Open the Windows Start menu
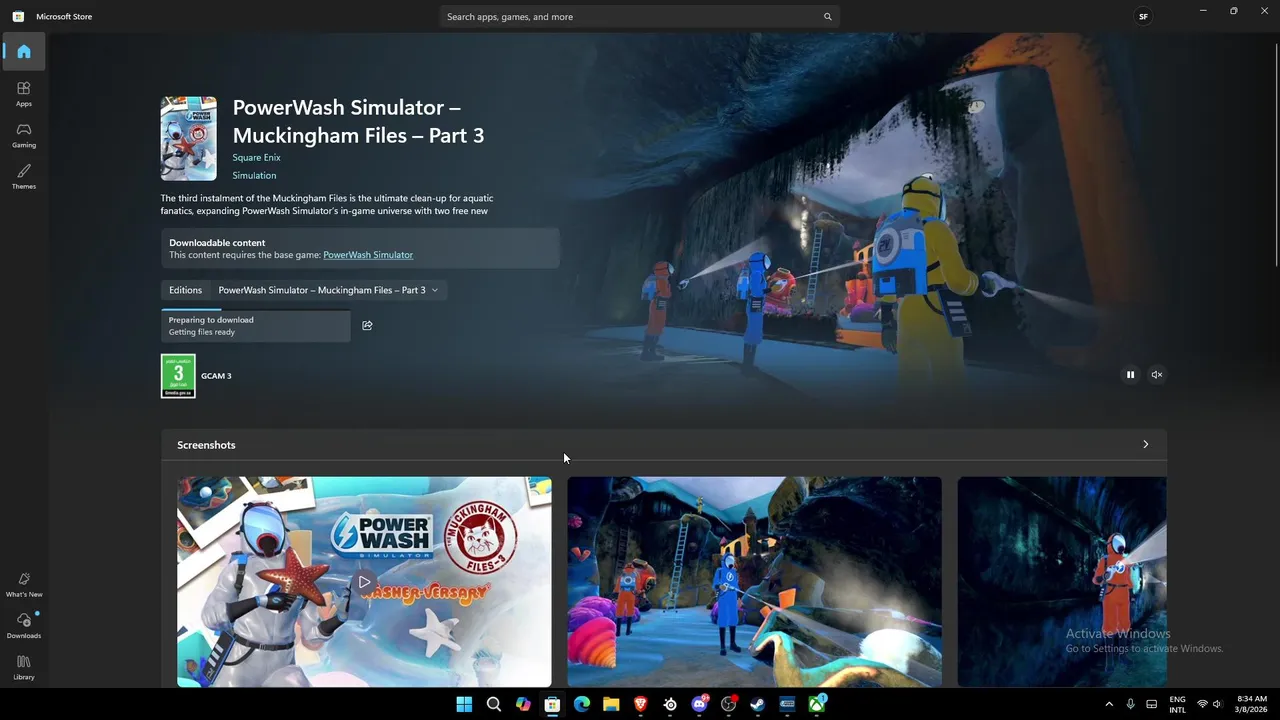This screenshot has width=1280, height=720. coord(464,704)
